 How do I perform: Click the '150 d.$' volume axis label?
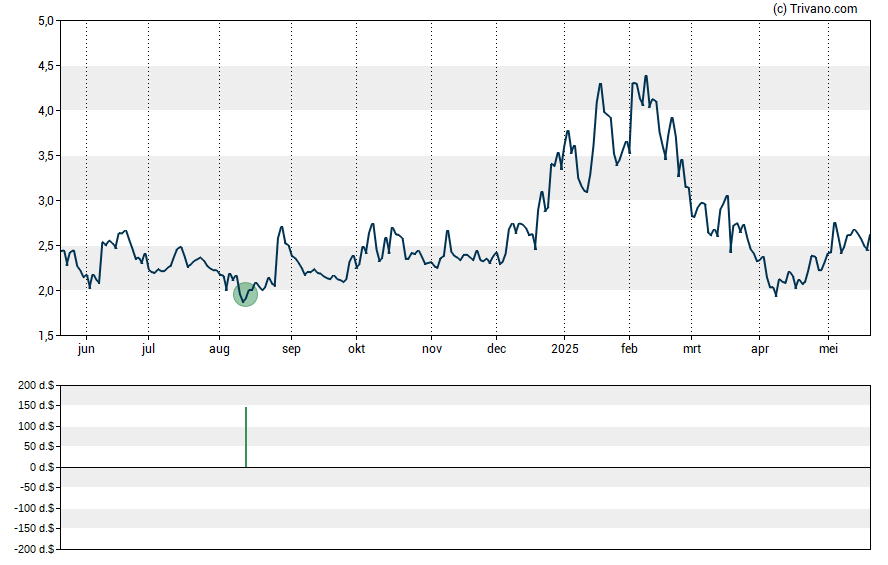click(36, 405)
